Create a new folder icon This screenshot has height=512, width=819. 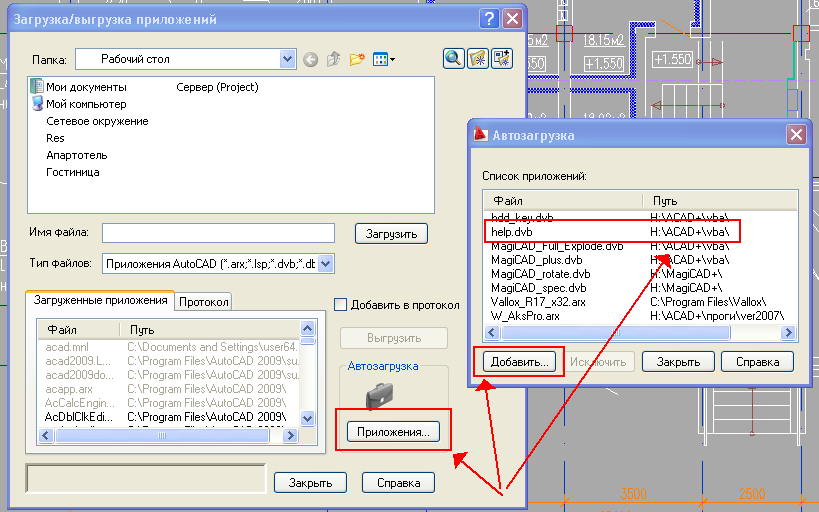(357, 60)
